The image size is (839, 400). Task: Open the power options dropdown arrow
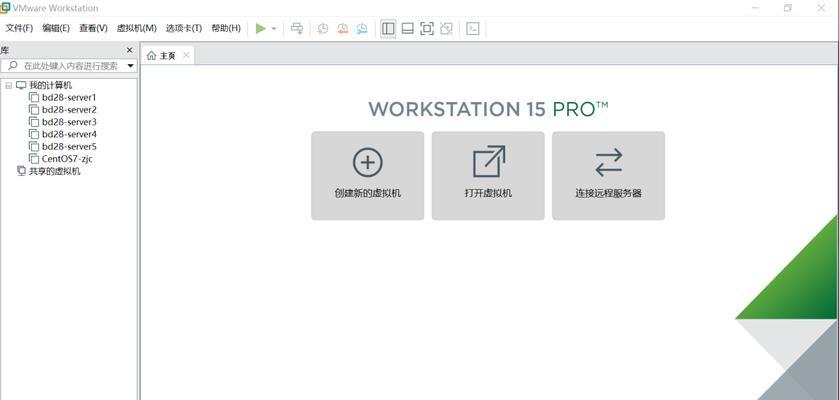(274, 29)
